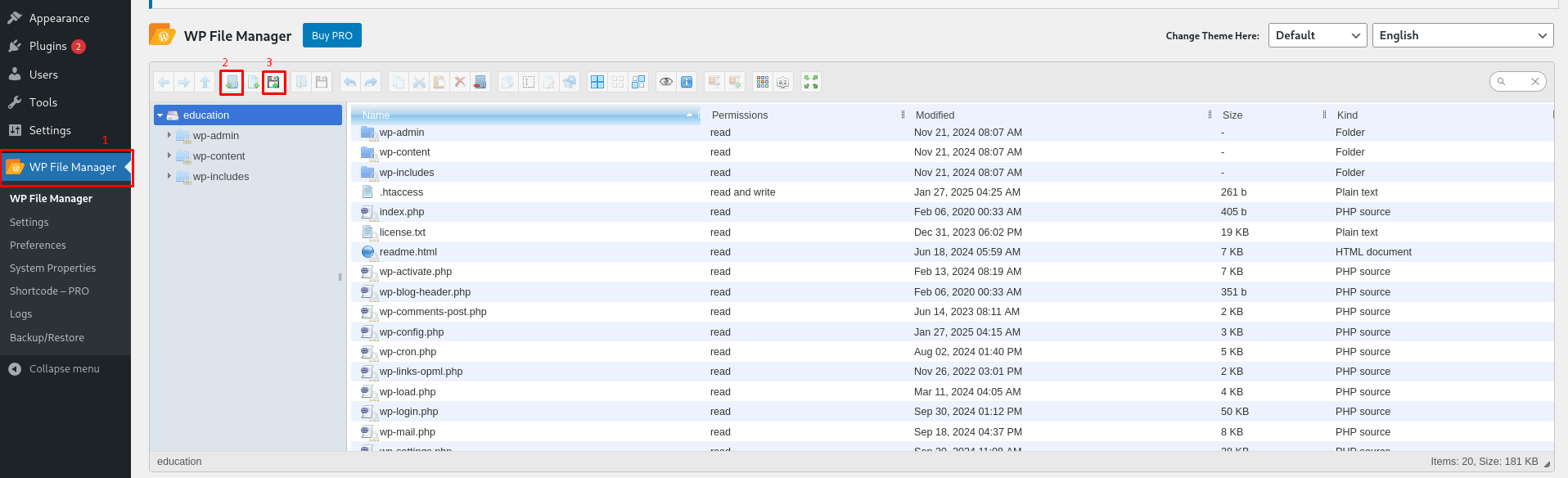This screenshot has height=478, width=1568.
Task: Go to the parent folder with the up arrow
Action: (205, 82)
